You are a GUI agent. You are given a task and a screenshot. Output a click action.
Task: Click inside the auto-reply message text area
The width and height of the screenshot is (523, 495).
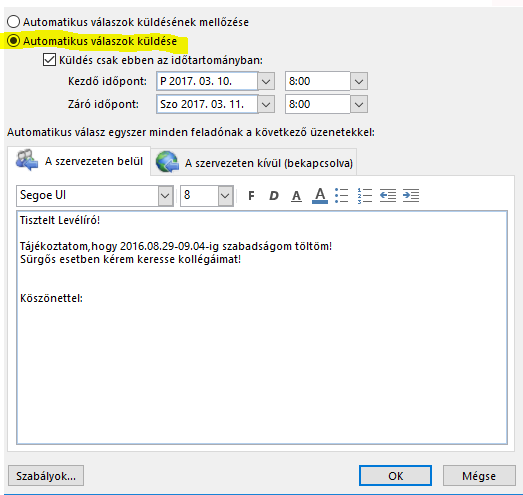[262, 327]
